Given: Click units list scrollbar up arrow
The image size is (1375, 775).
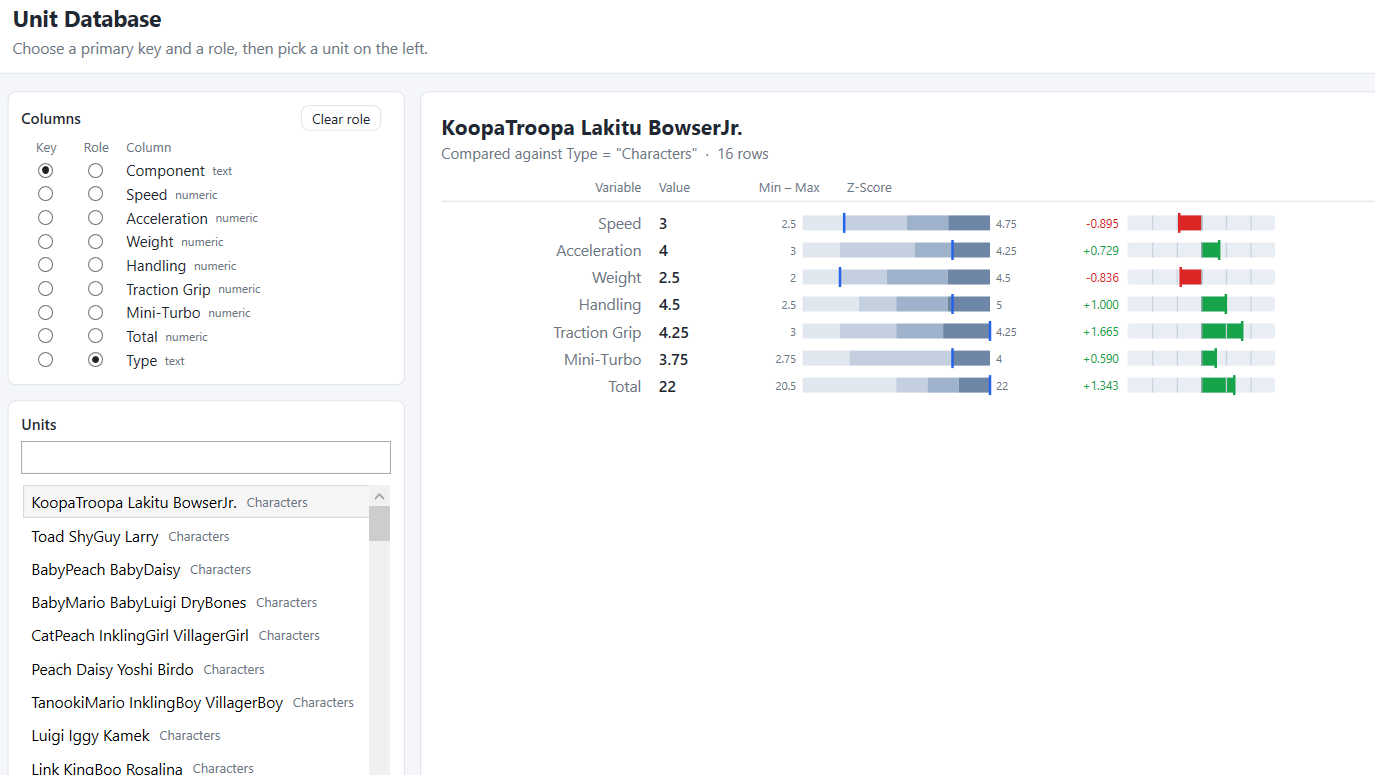Looking at the screenshot, I should click(379, 496).
